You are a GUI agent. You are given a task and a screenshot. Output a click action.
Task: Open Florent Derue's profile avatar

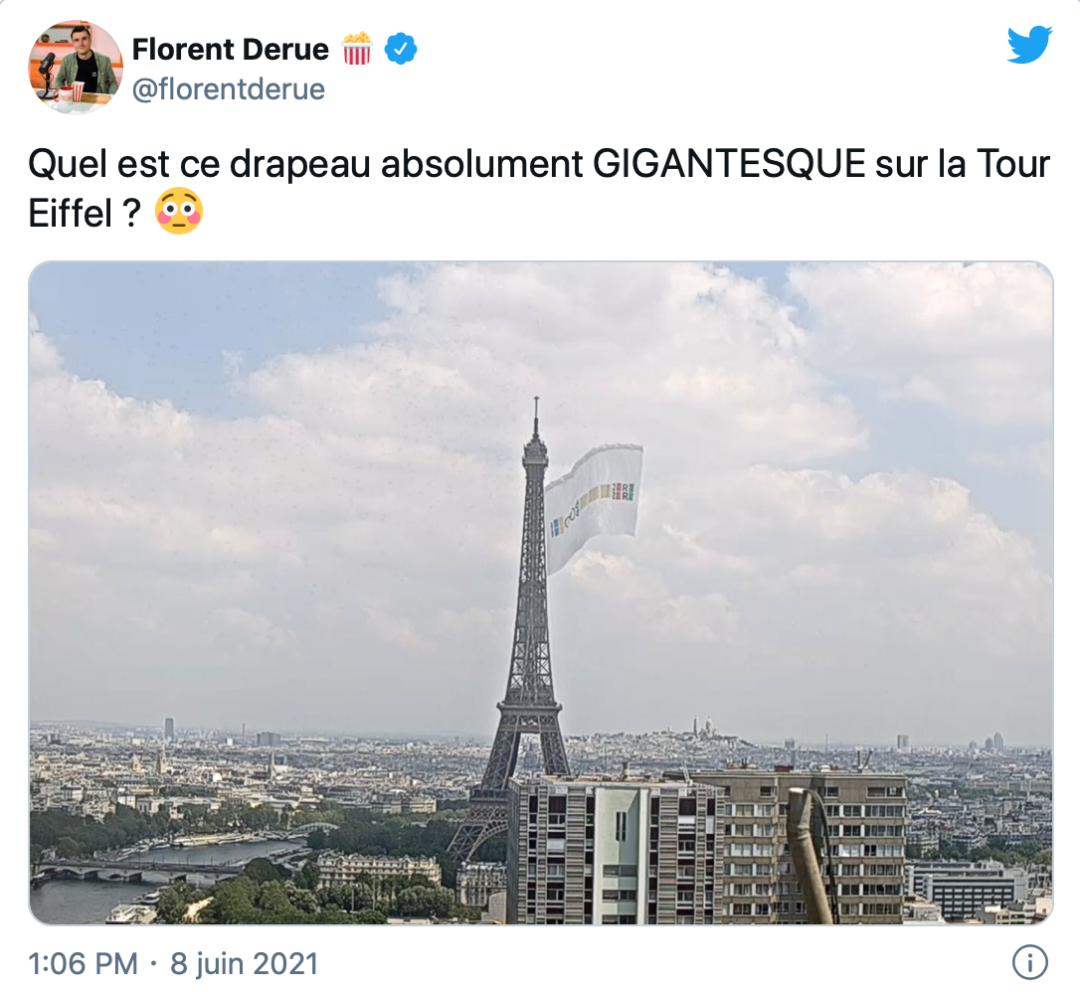(75, 67)
